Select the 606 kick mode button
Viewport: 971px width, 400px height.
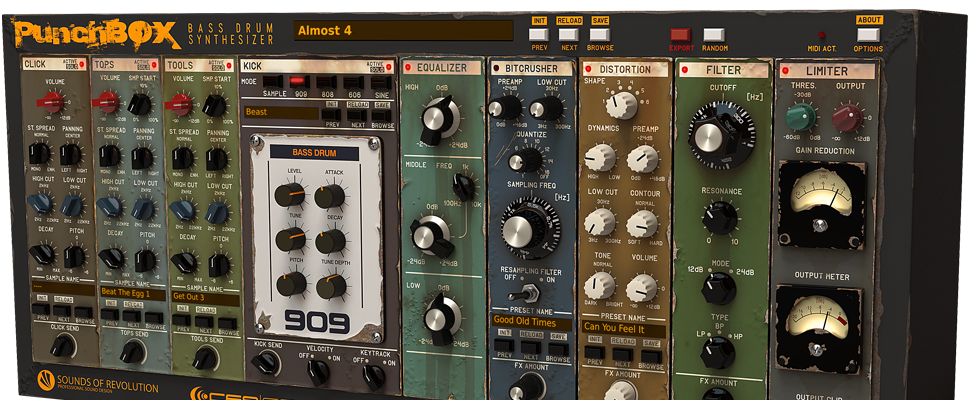[x=354, y=82]
